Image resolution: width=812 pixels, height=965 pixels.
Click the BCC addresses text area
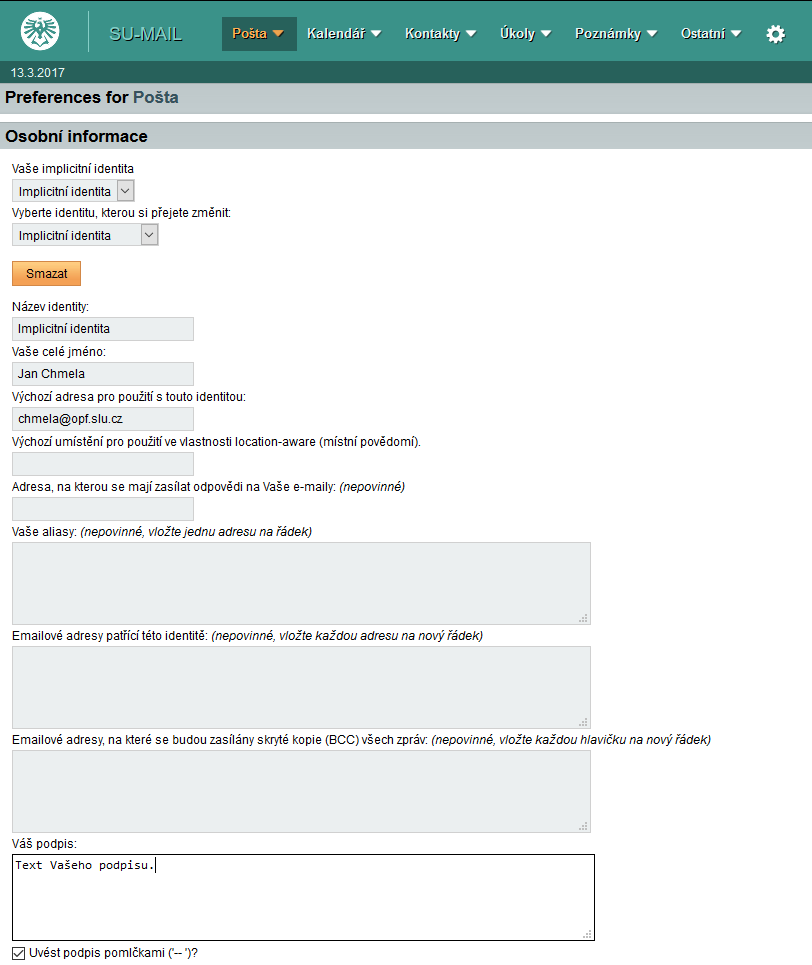tap(301, 791)
